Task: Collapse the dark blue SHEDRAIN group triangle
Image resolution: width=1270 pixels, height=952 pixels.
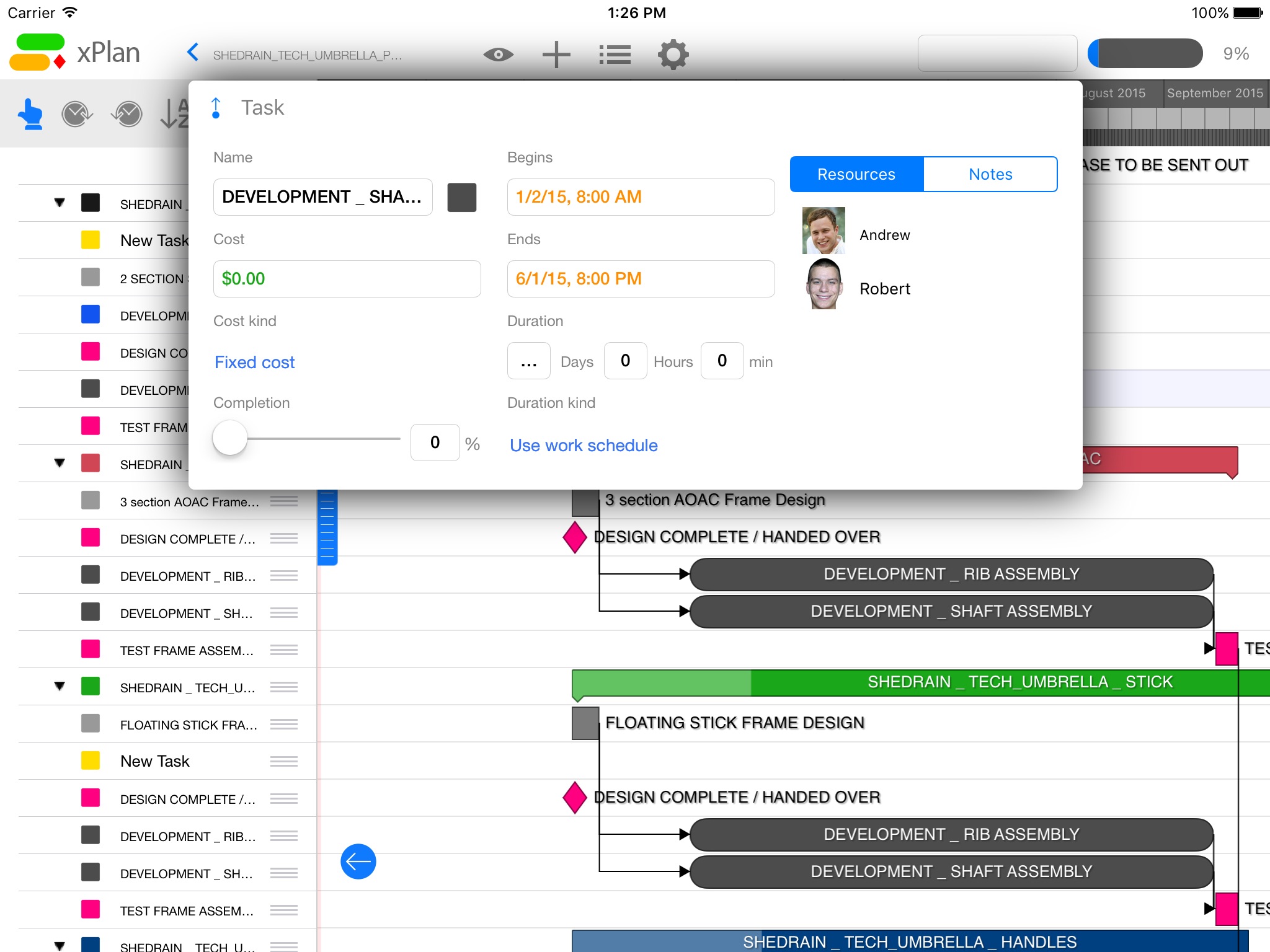Action: (60, 946)
